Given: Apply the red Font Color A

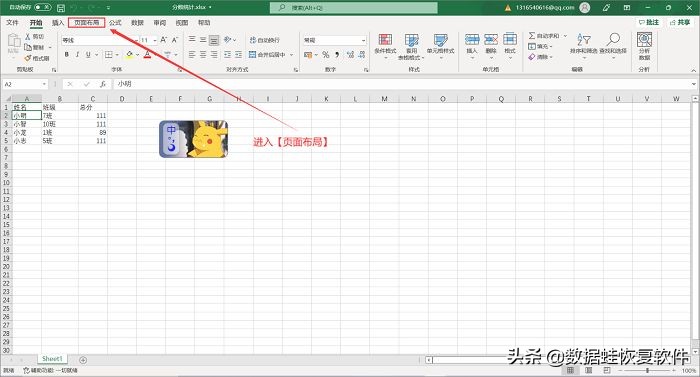Looking at the screenshot, I should pos(147,54).
